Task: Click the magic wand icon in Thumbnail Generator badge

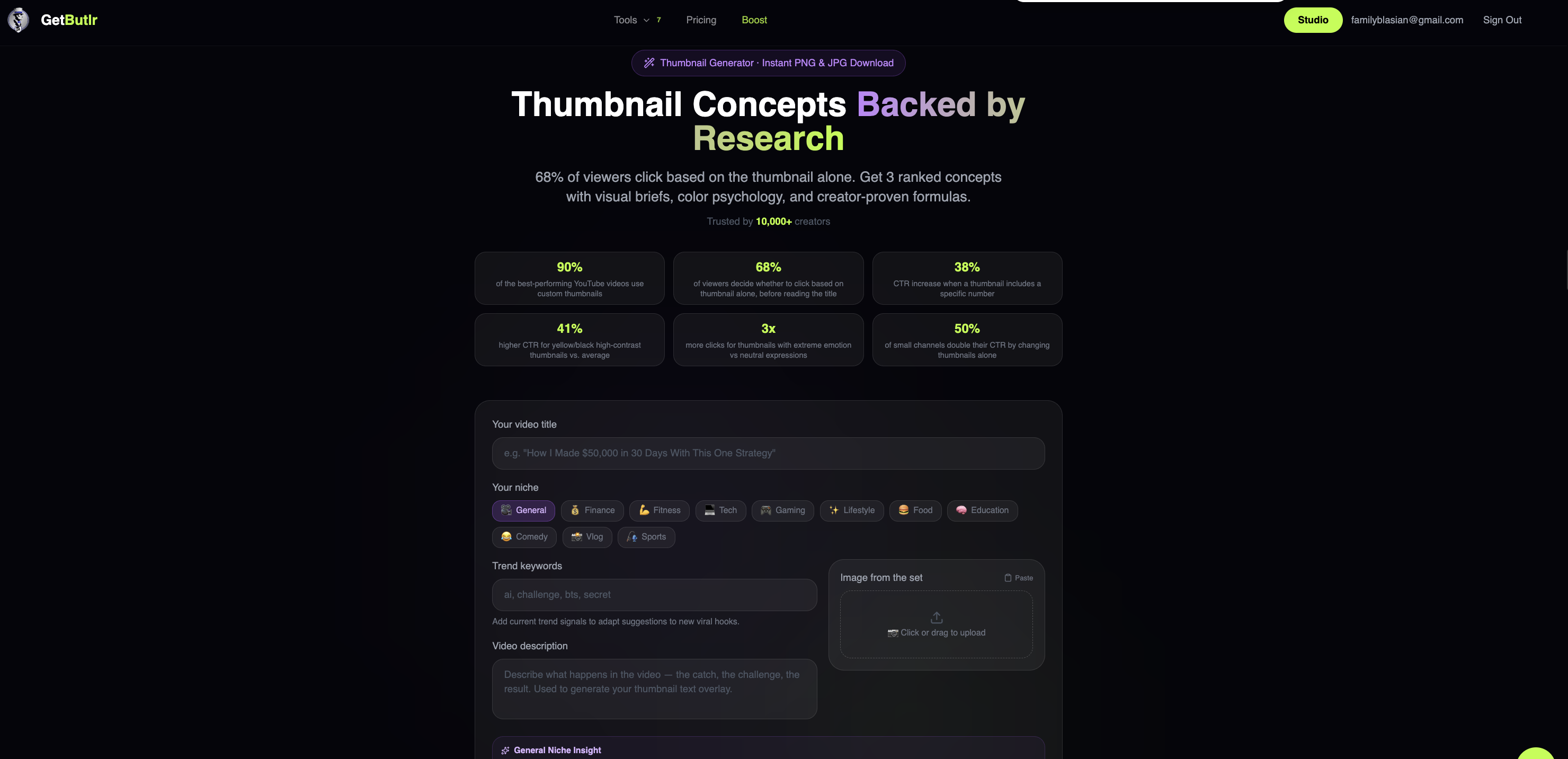Action: 649,63
